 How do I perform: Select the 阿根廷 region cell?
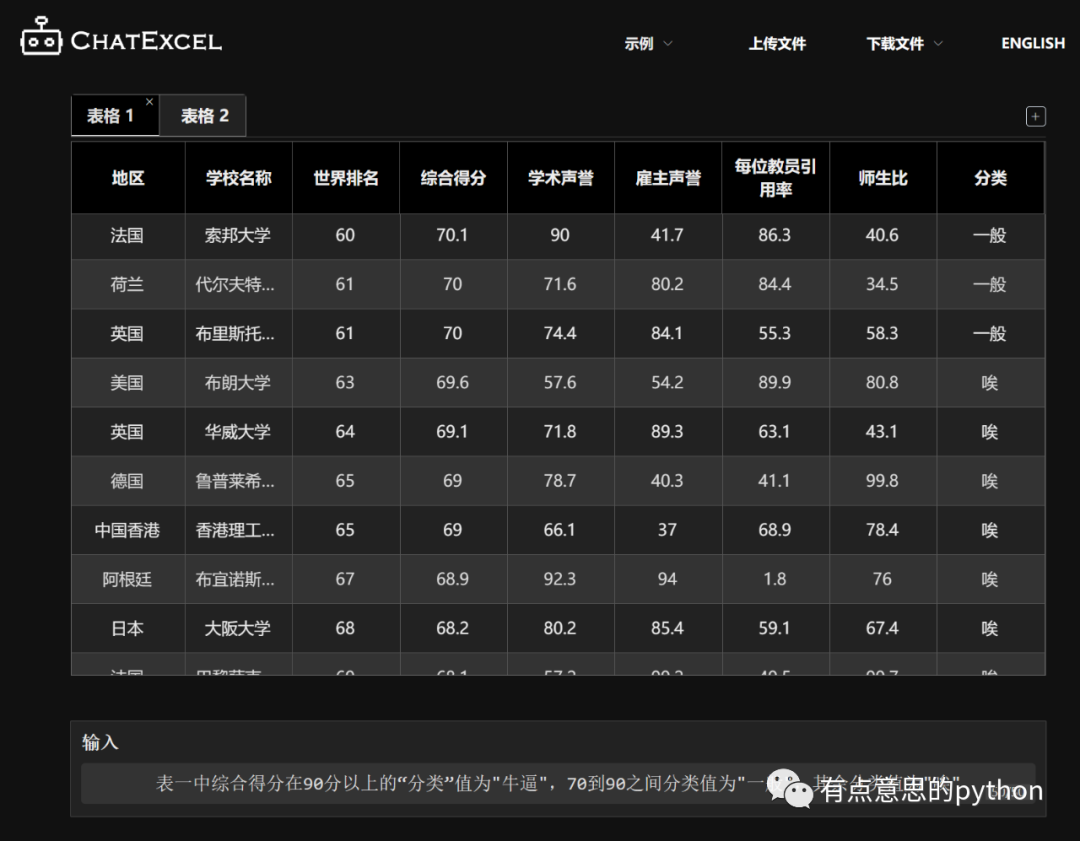(127, 579)
